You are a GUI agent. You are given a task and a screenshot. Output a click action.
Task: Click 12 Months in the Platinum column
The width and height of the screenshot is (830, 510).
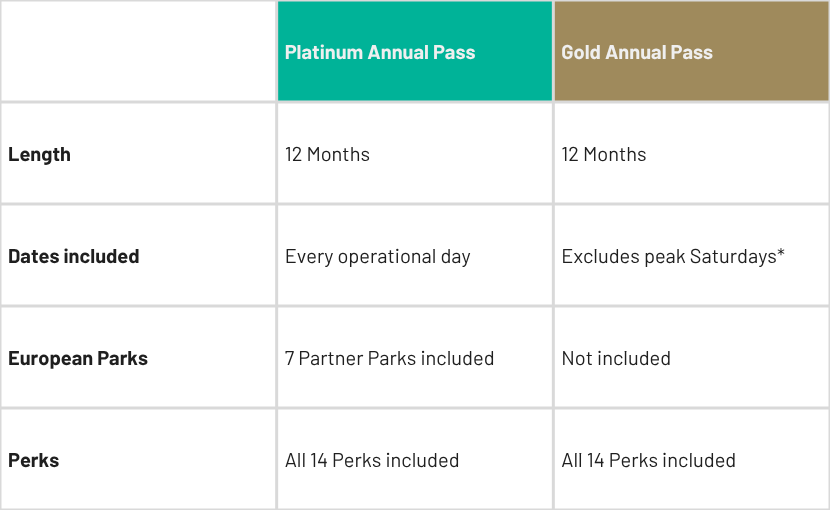click(x=327, y=154)
